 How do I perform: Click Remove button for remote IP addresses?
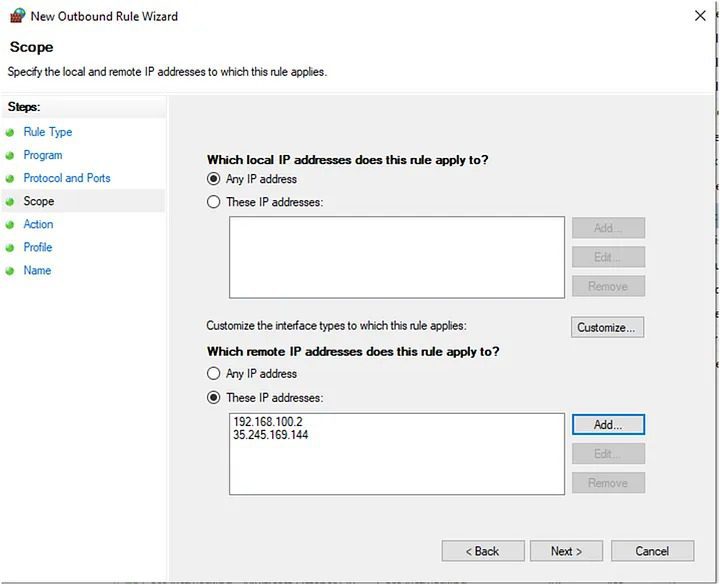coord(608,483)
